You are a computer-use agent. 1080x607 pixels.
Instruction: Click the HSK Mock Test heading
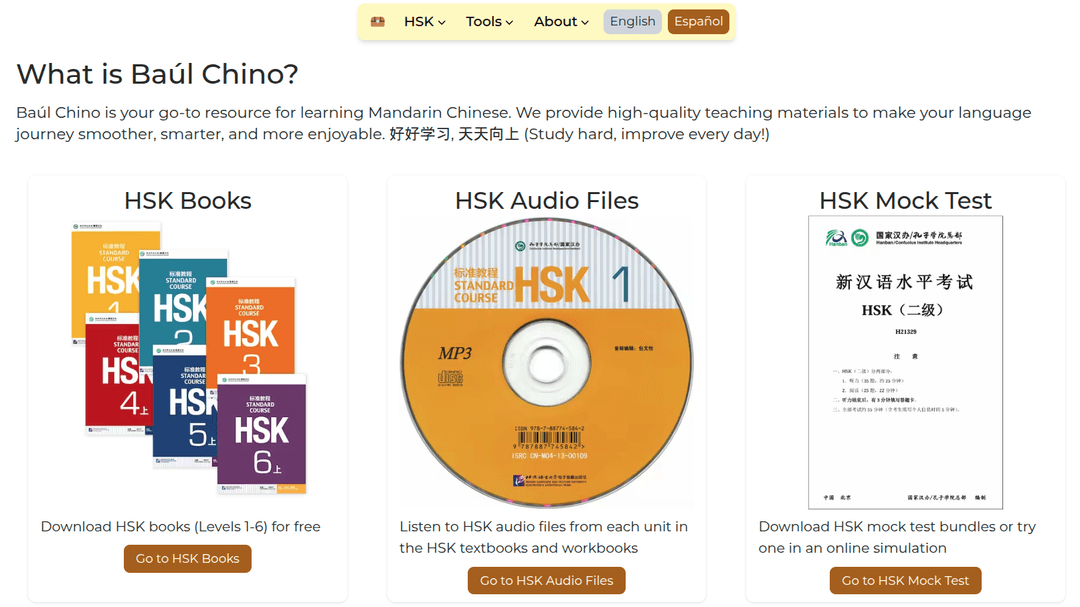(x=905, y=200)
